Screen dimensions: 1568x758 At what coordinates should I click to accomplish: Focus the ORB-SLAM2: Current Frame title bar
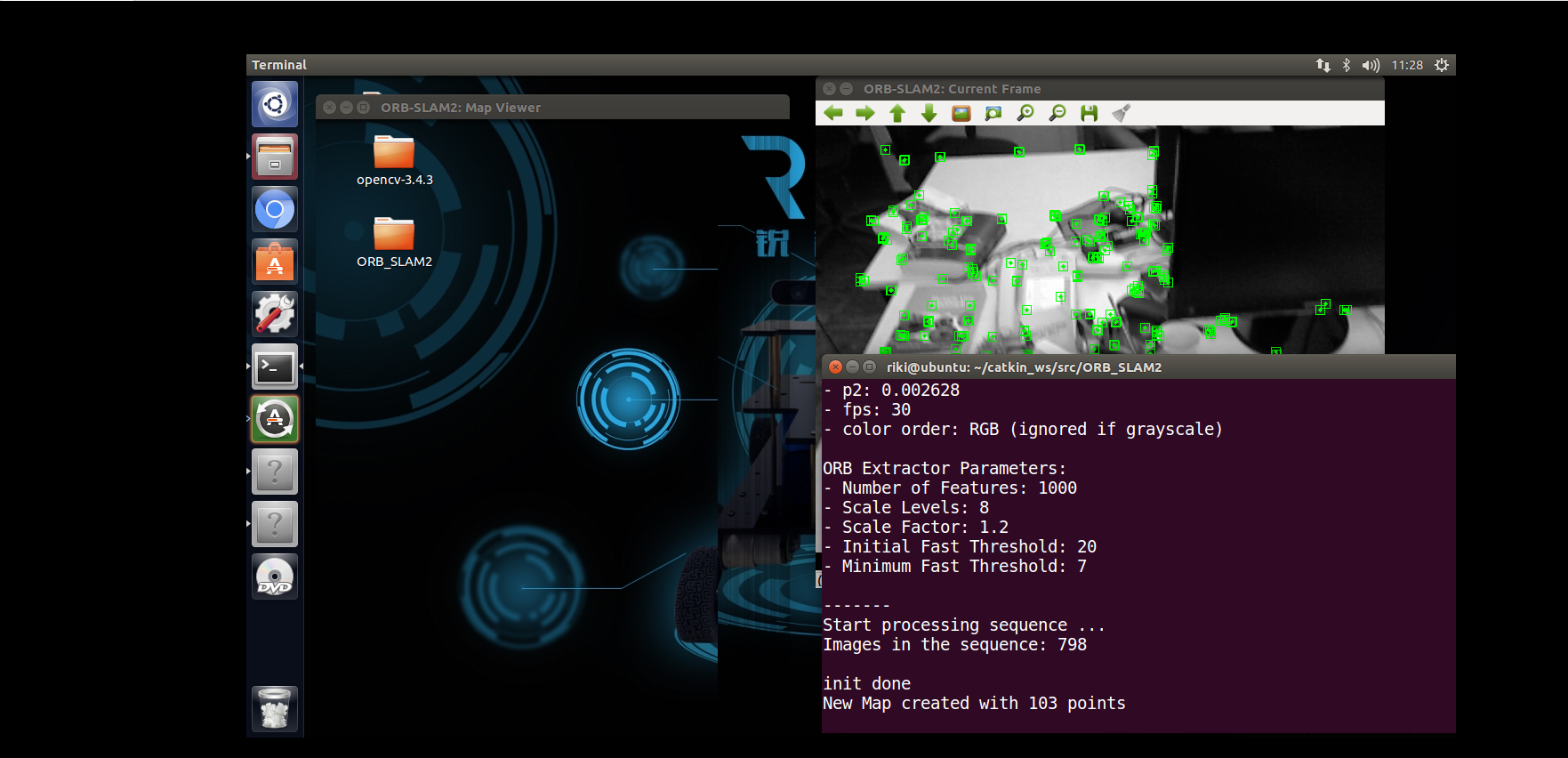click(1100, 89)
